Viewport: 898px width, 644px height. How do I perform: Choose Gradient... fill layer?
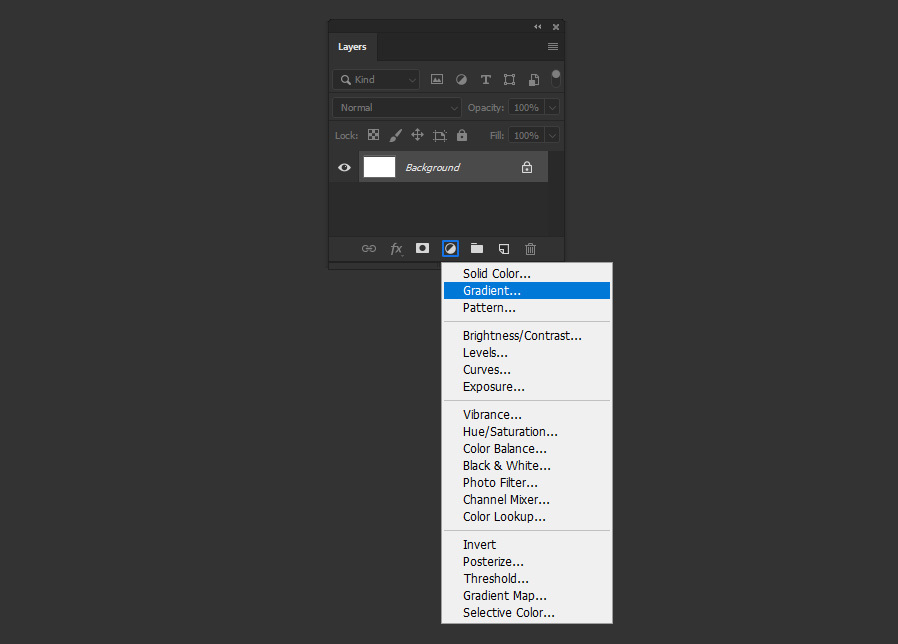(x=527, y=290)
